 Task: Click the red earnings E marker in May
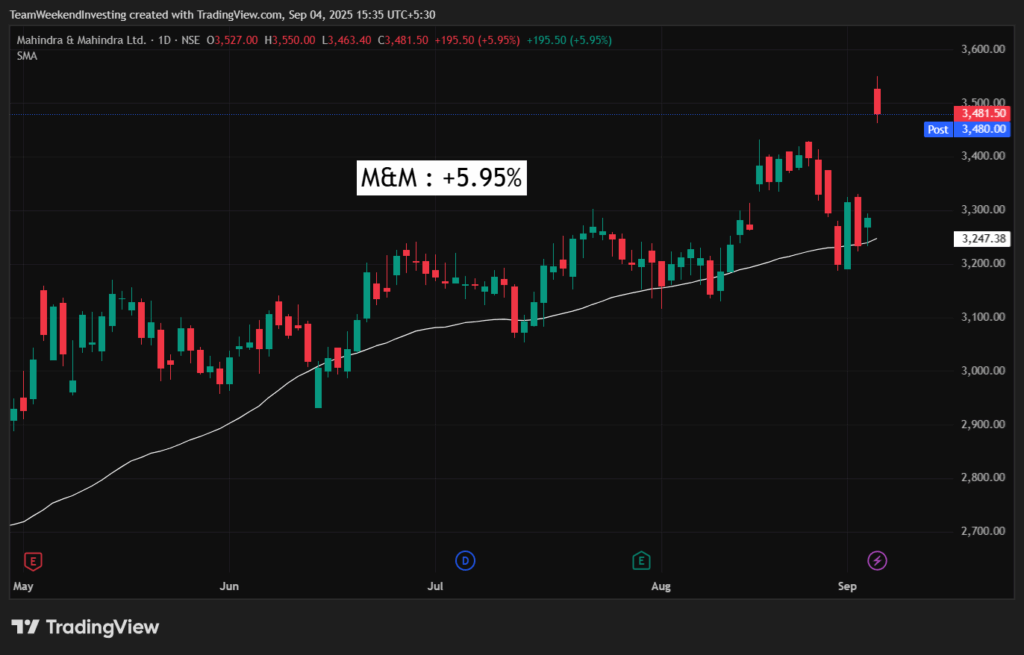33,561
